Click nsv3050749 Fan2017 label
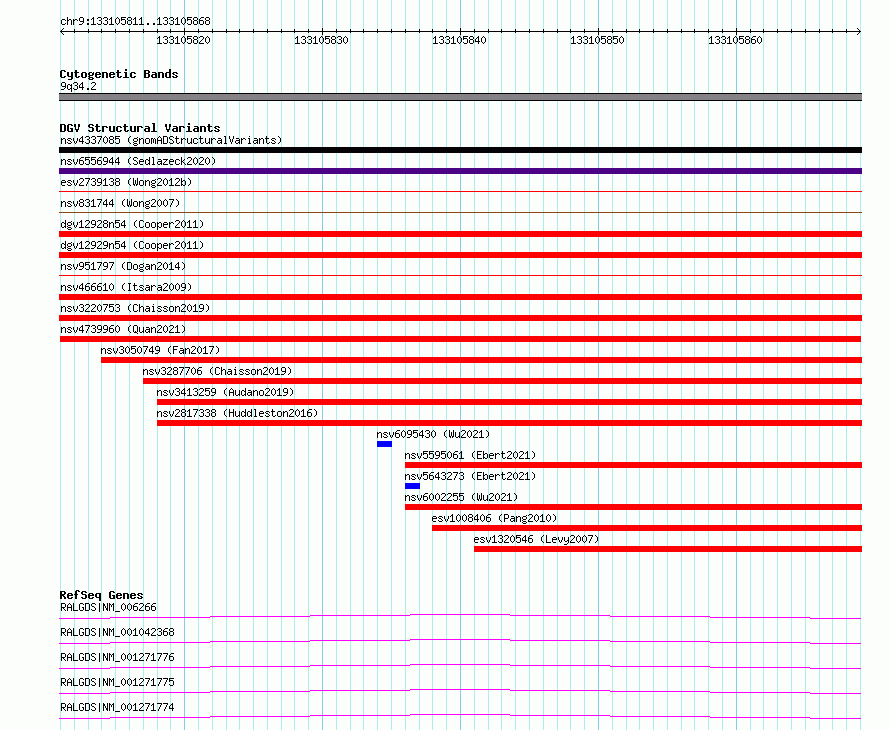Viewport: 890px width, 730px height. 160,350
